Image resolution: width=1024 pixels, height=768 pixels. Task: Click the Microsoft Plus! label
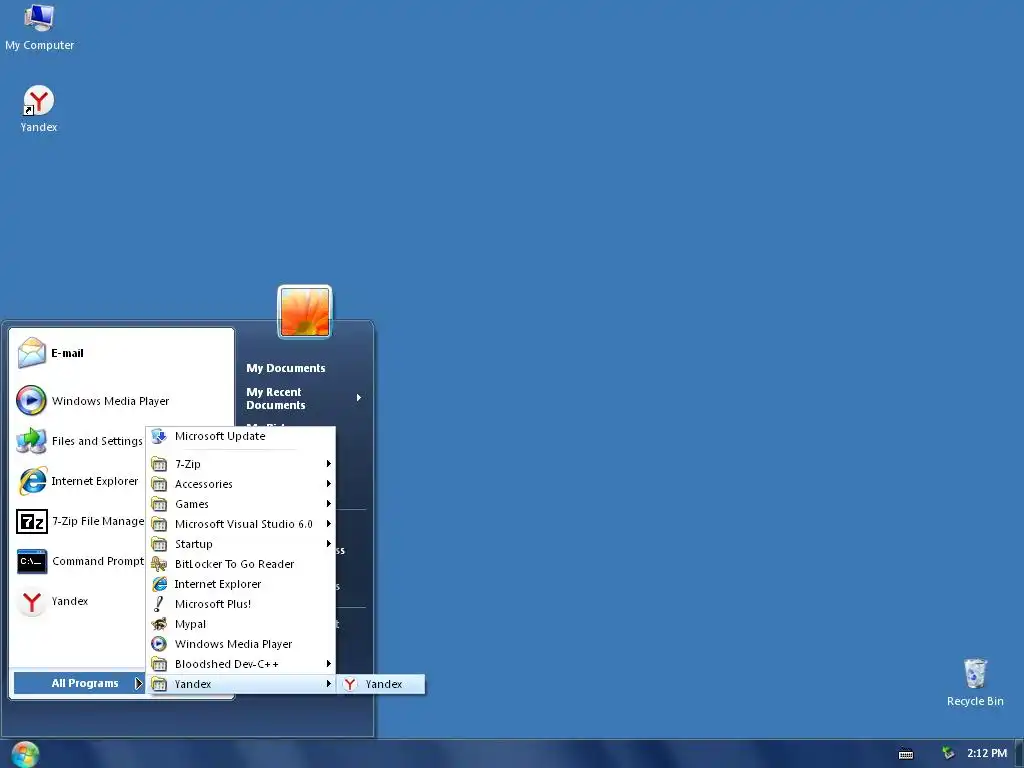[x=213, y=604]
